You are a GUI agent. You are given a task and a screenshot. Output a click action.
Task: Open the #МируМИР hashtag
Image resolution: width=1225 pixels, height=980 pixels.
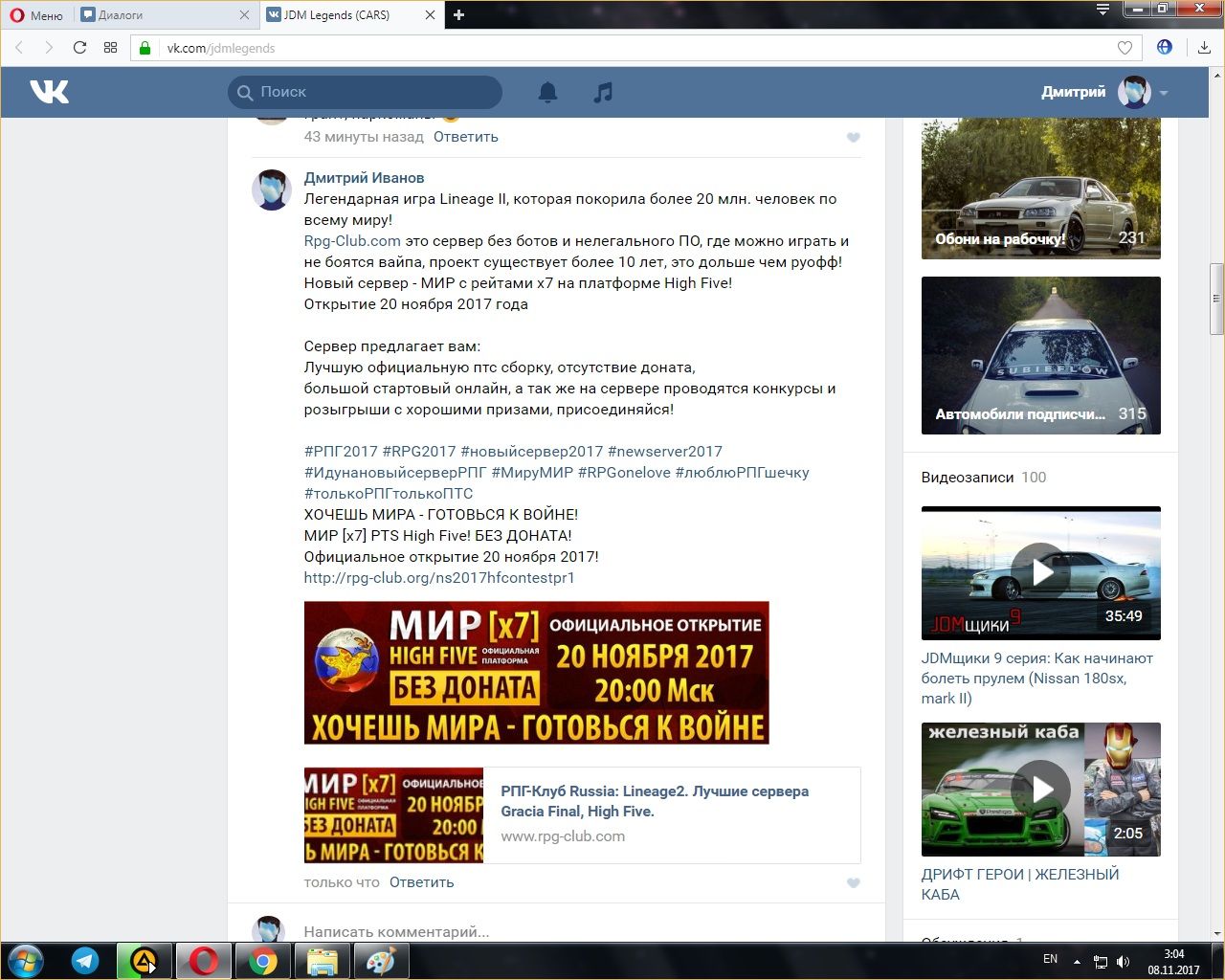(x=532, y=473)
